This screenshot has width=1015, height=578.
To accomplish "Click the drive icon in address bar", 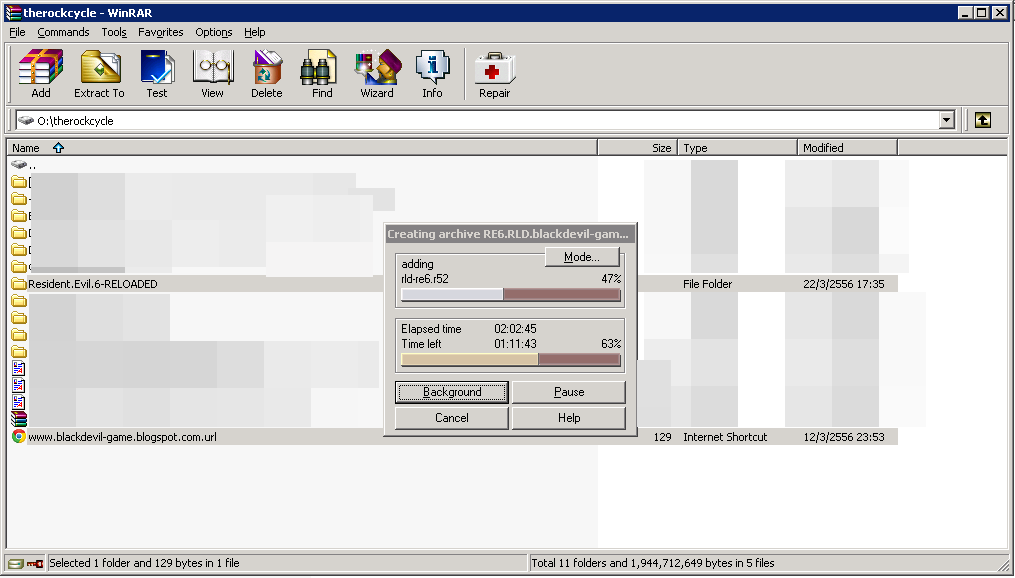I will coord(26,120).
